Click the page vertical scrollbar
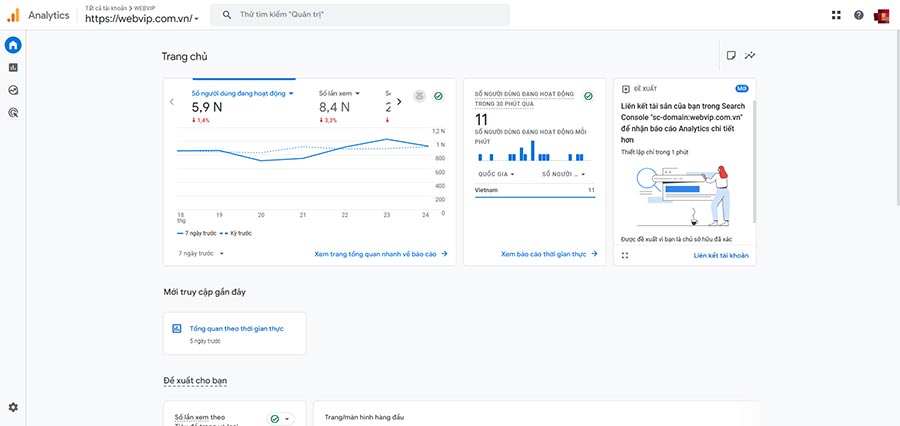900x426 pixels. (898, 118)
